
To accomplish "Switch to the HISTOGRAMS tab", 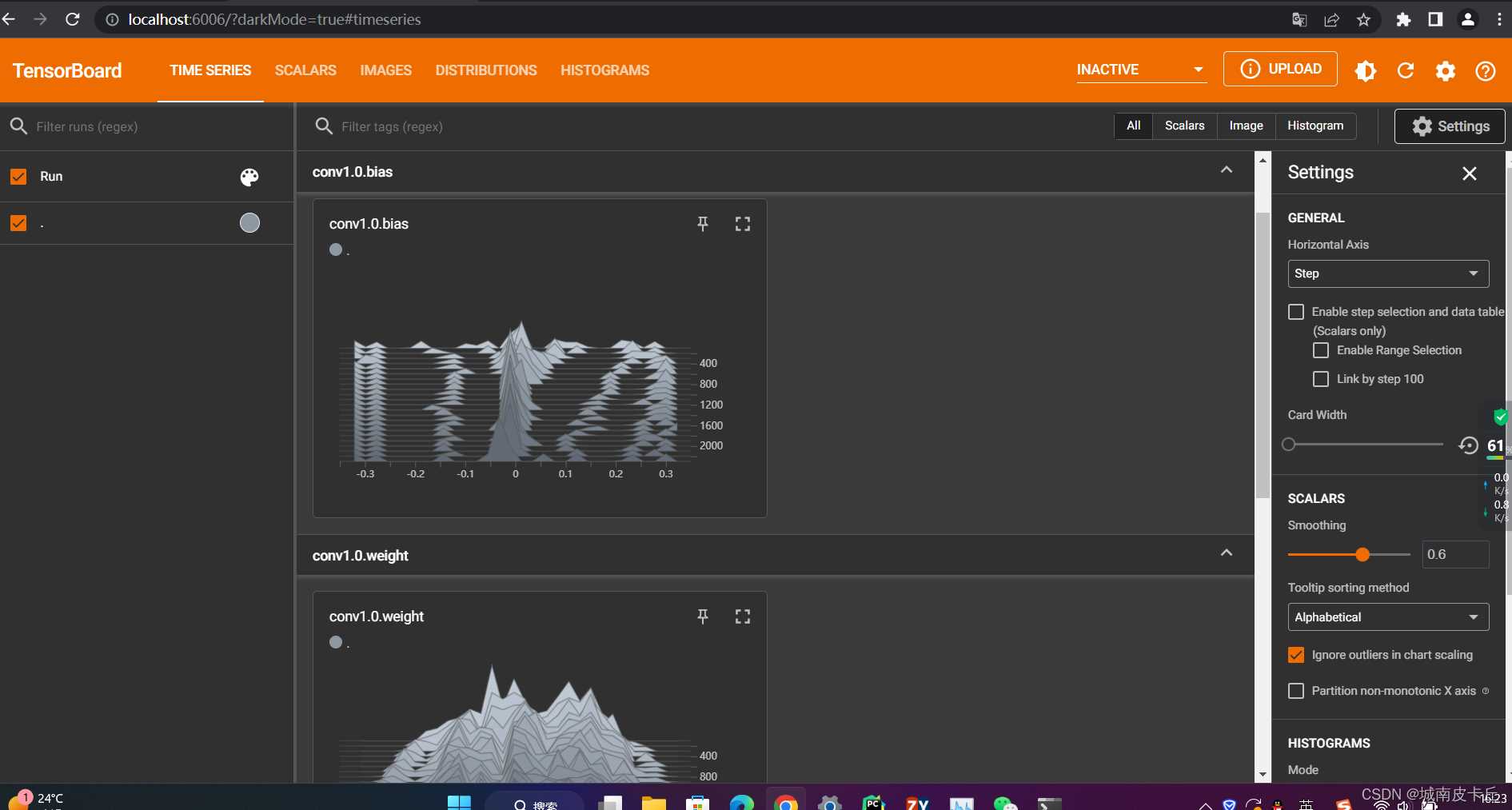I will click(604, 70).
